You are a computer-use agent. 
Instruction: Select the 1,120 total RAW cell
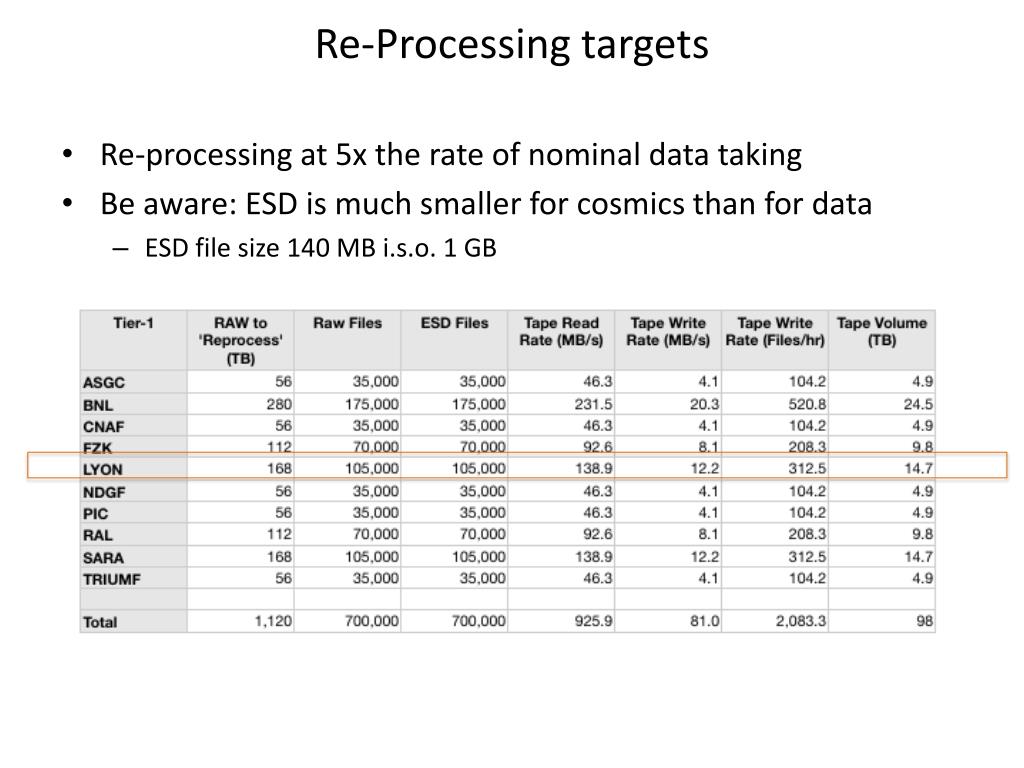click(x=273, y=621)
